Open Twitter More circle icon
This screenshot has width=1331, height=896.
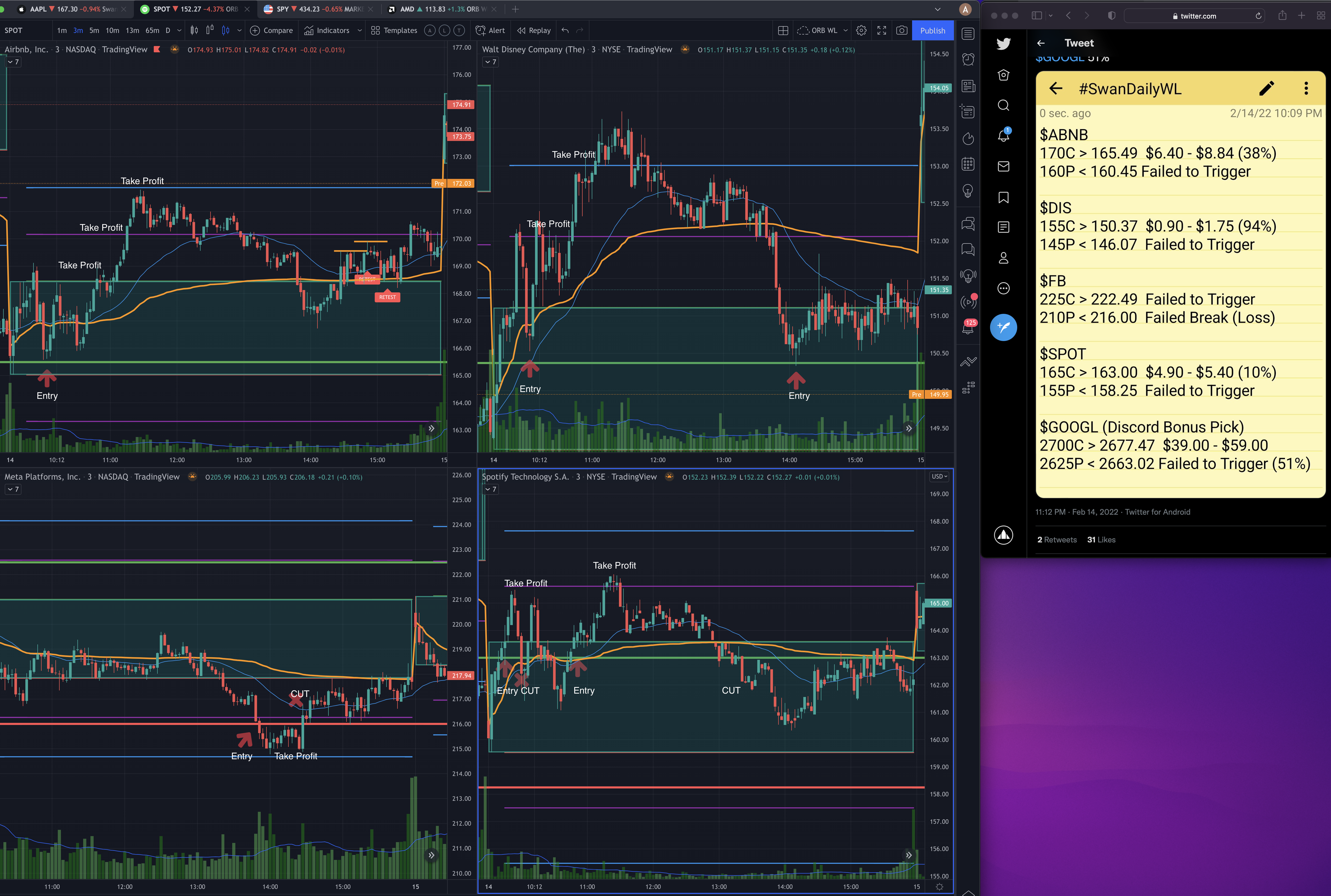click(x=1003, y=288)
